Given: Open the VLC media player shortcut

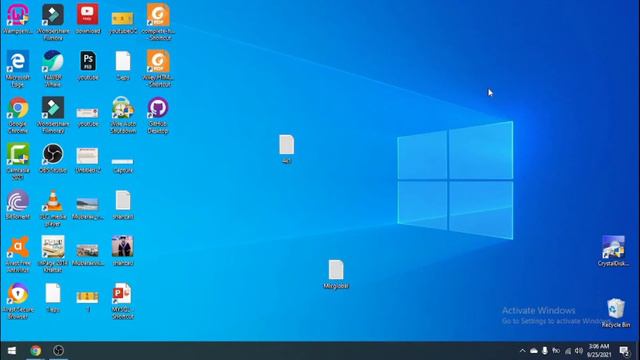Looking at the screenshot, I should click(x=53, y=208).
